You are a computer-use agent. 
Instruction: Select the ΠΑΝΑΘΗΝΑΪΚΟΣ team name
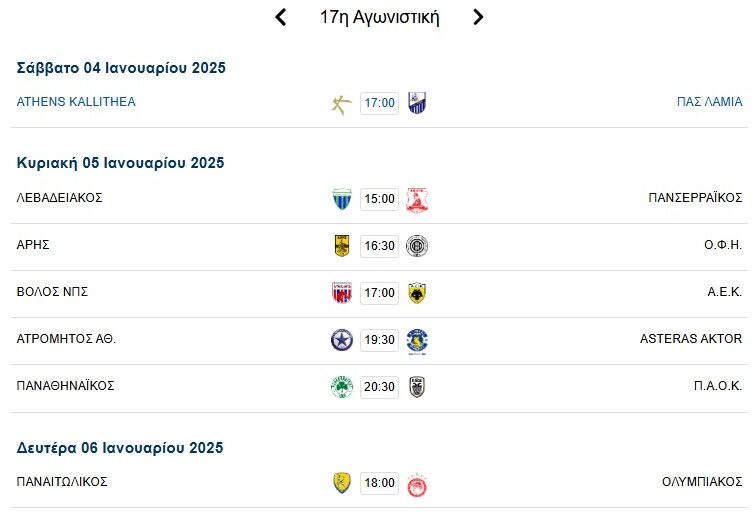pyautogui.click(x=66, y=386)
